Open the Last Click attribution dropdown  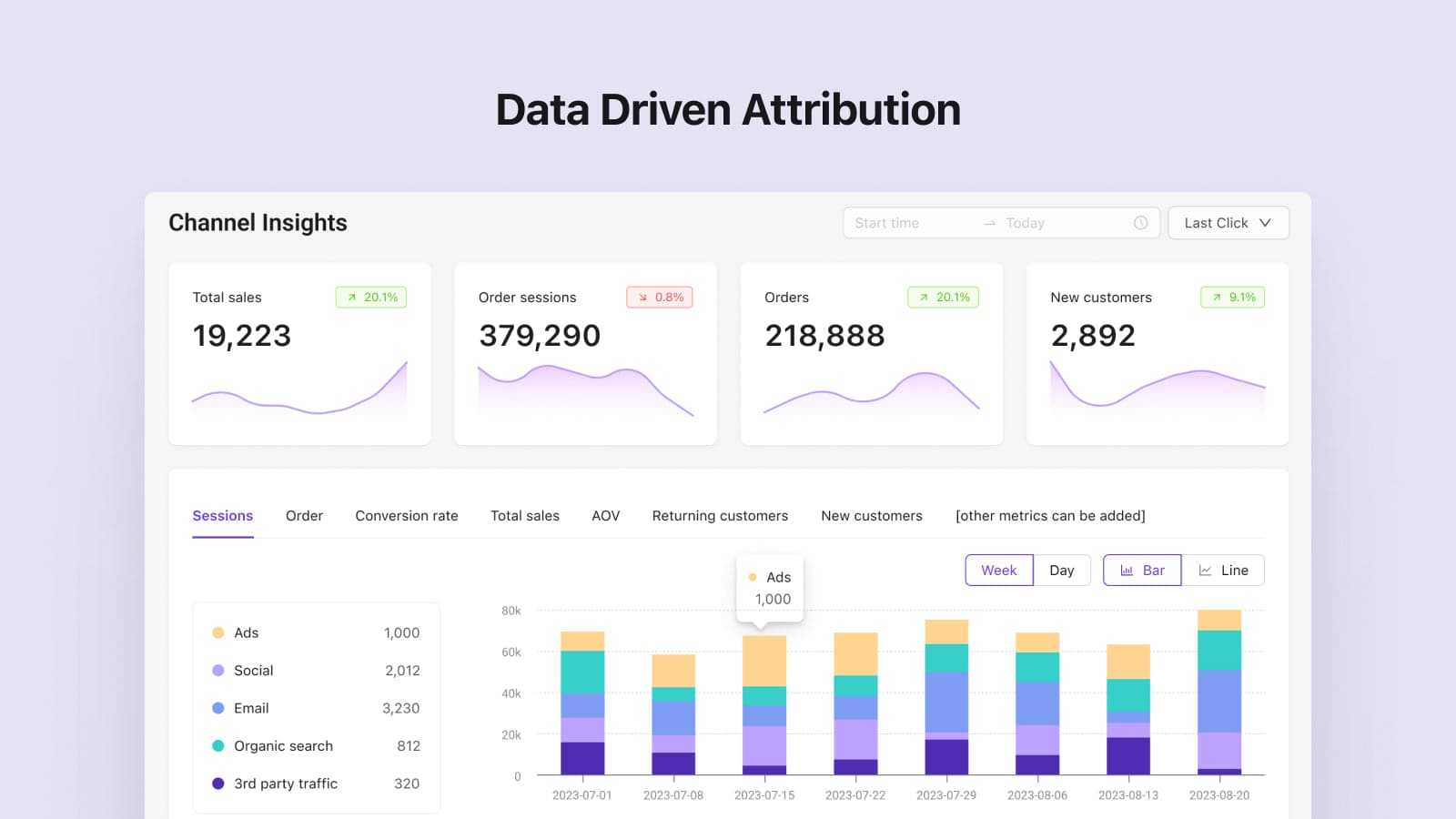point(1216,223)
